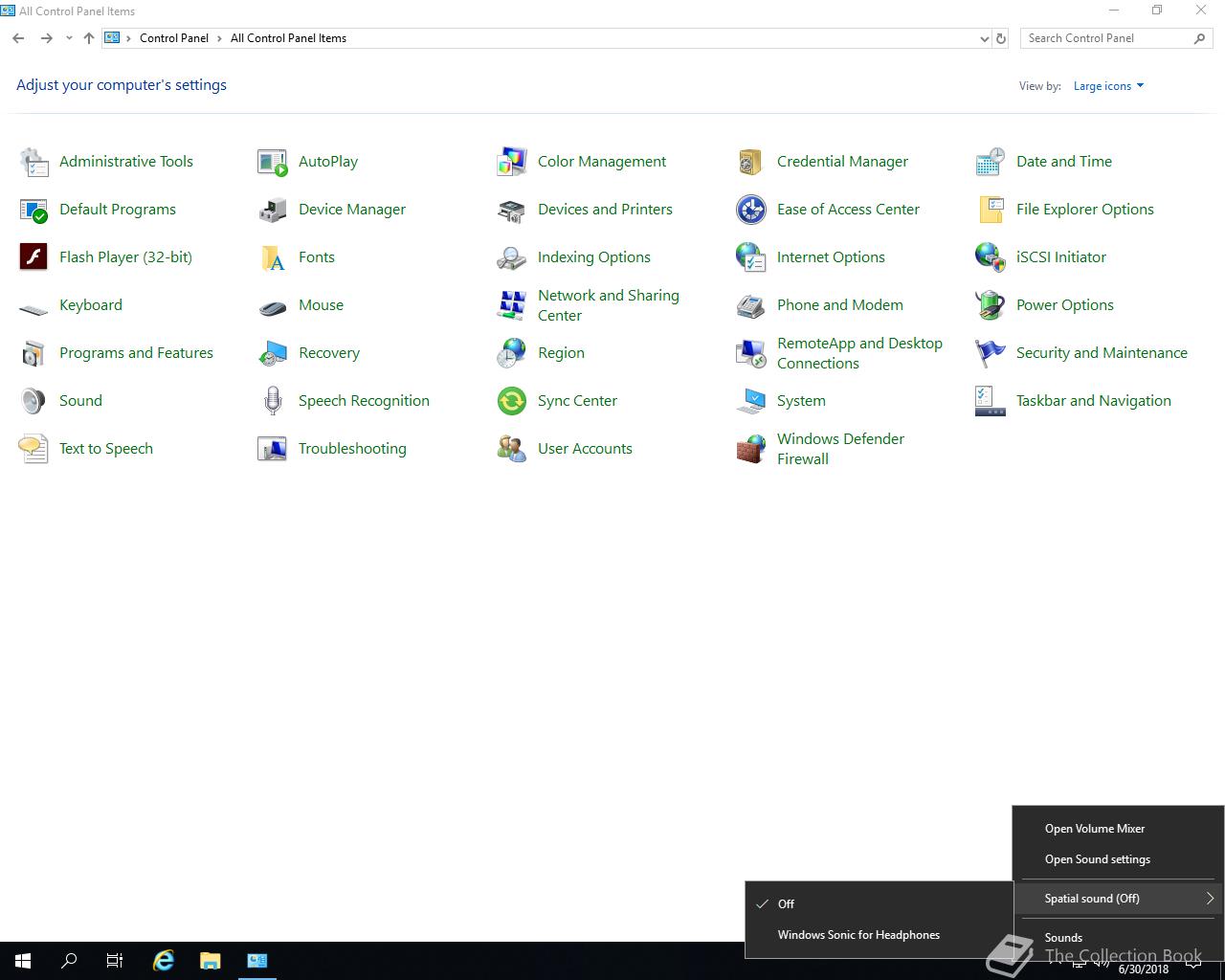Open the Power Options icon

(x=991, y=305)
